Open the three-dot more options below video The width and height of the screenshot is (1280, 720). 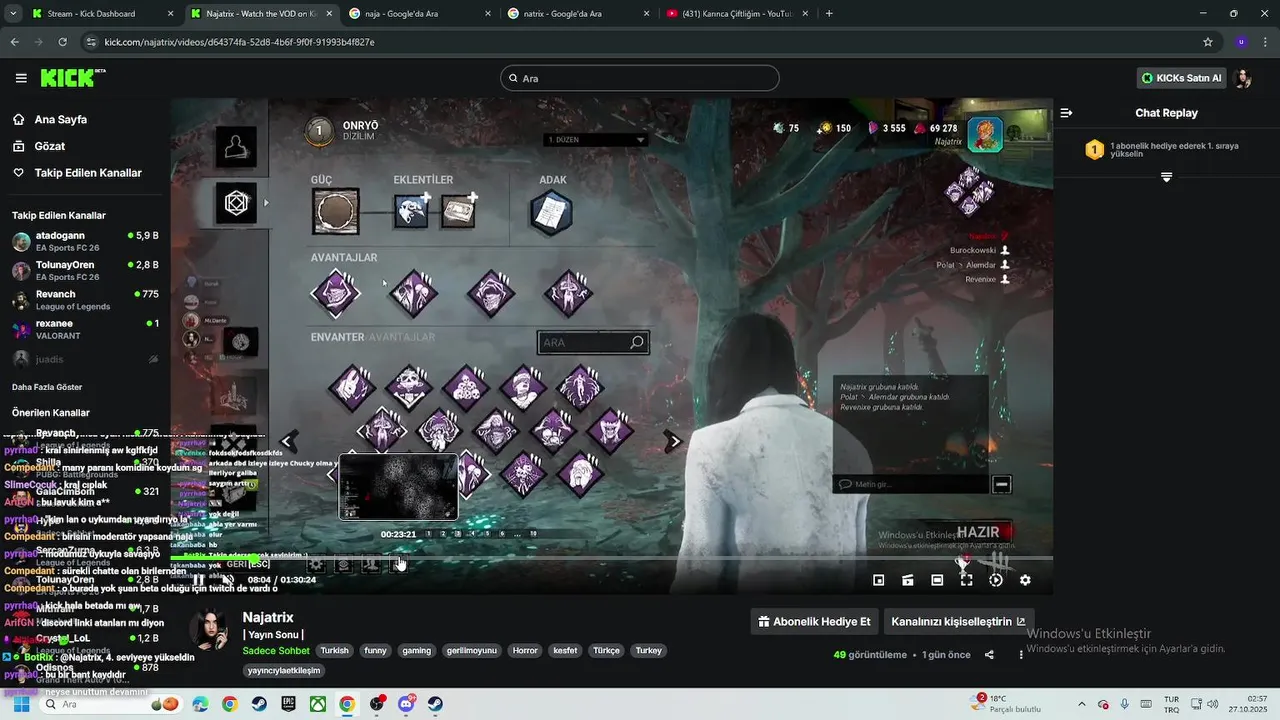tap(1021, 655)
